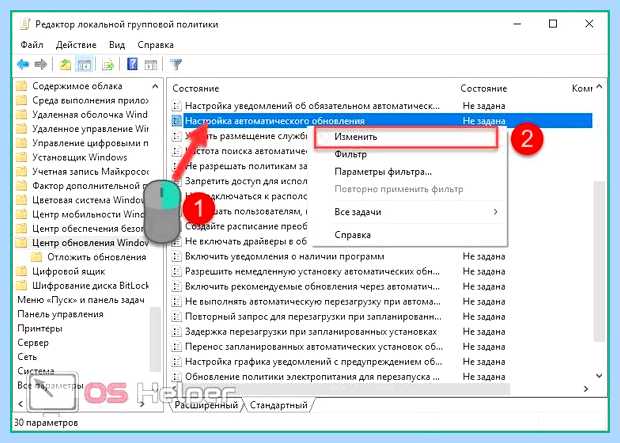
Task: Click the Up one level folder icon
Action: (65, 64)
